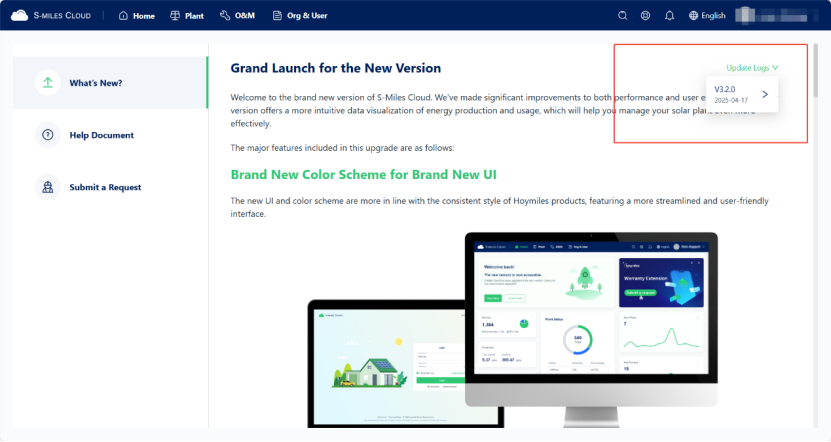This screenshot has width=831, height=442.
Task: Open the O&M menu
Action: click(237, 16)
